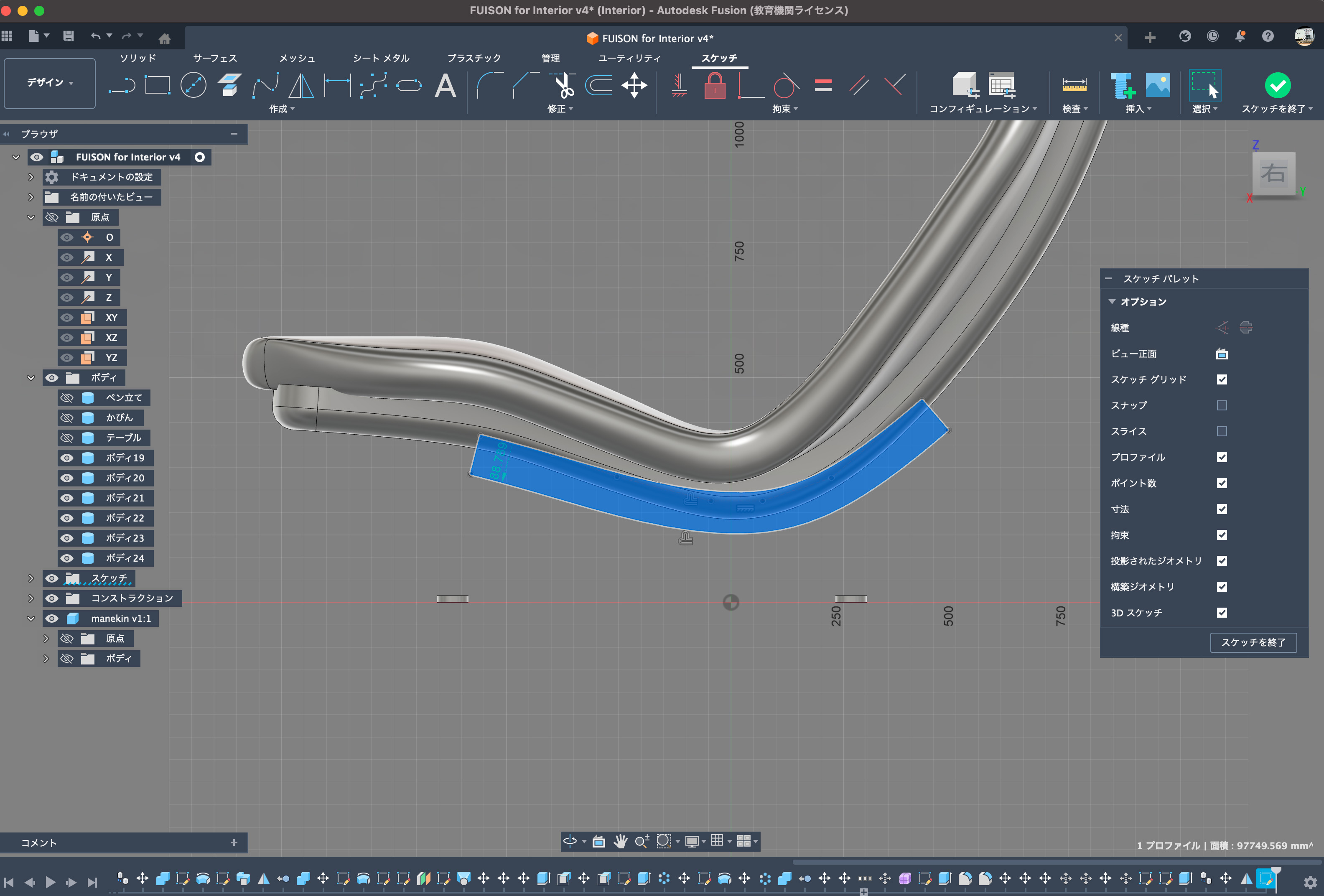Collapse the オプション section

pos(1112,302)
